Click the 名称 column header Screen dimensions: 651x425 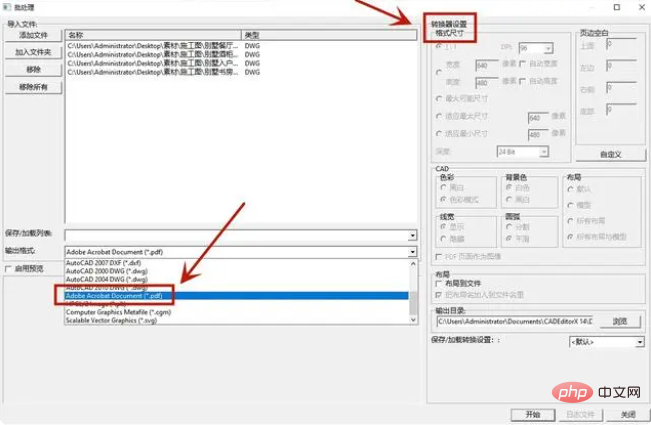(x=153, y=35)
